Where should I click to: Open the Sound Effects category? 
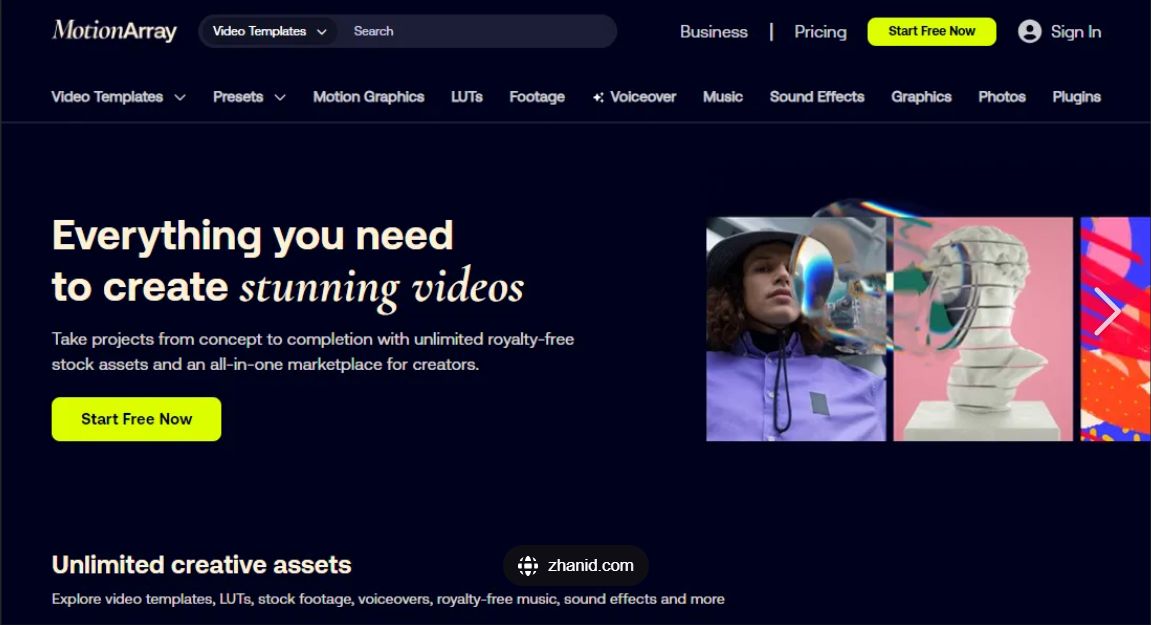817,97
